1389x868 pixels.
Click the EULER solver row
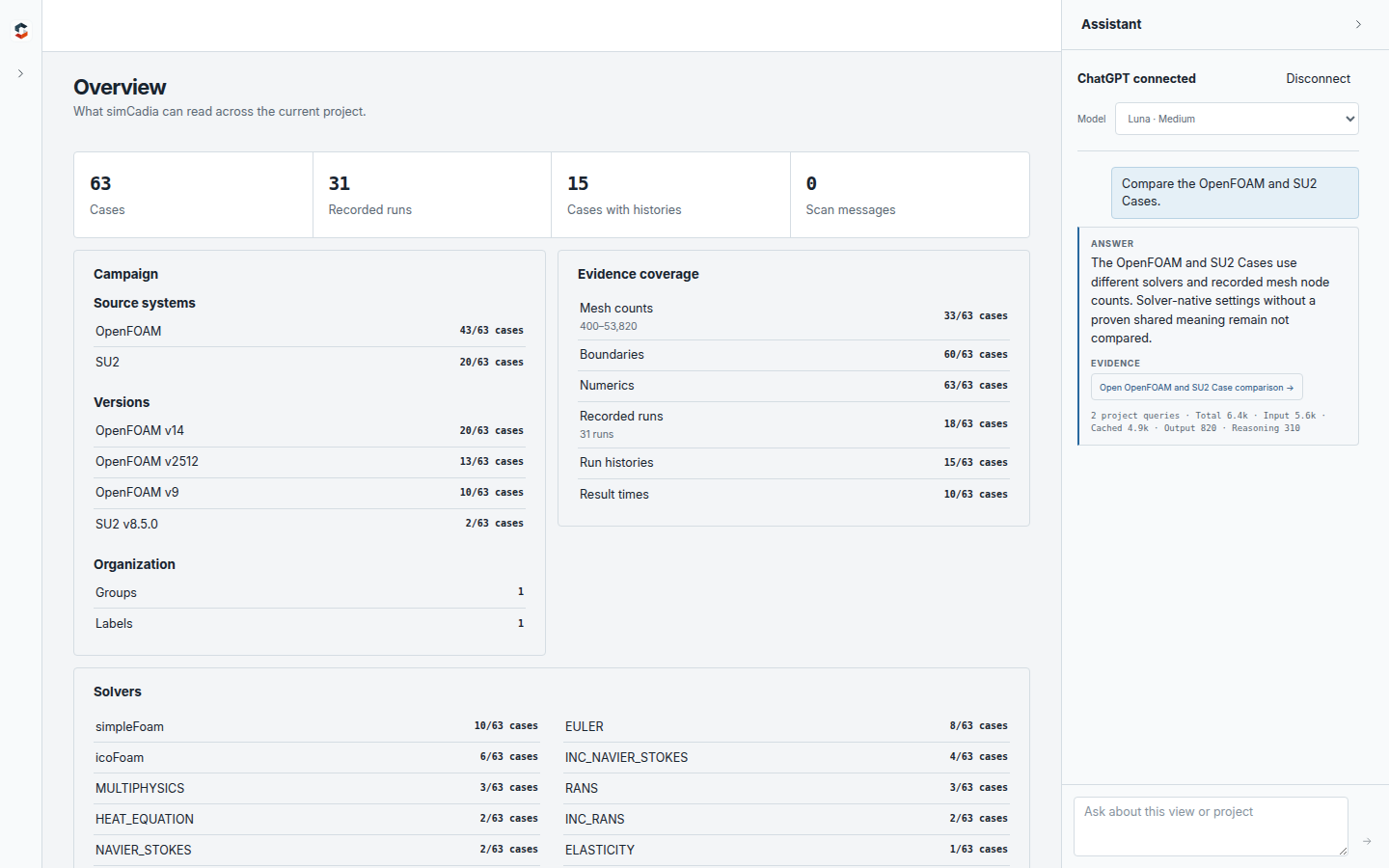(786, 726)
